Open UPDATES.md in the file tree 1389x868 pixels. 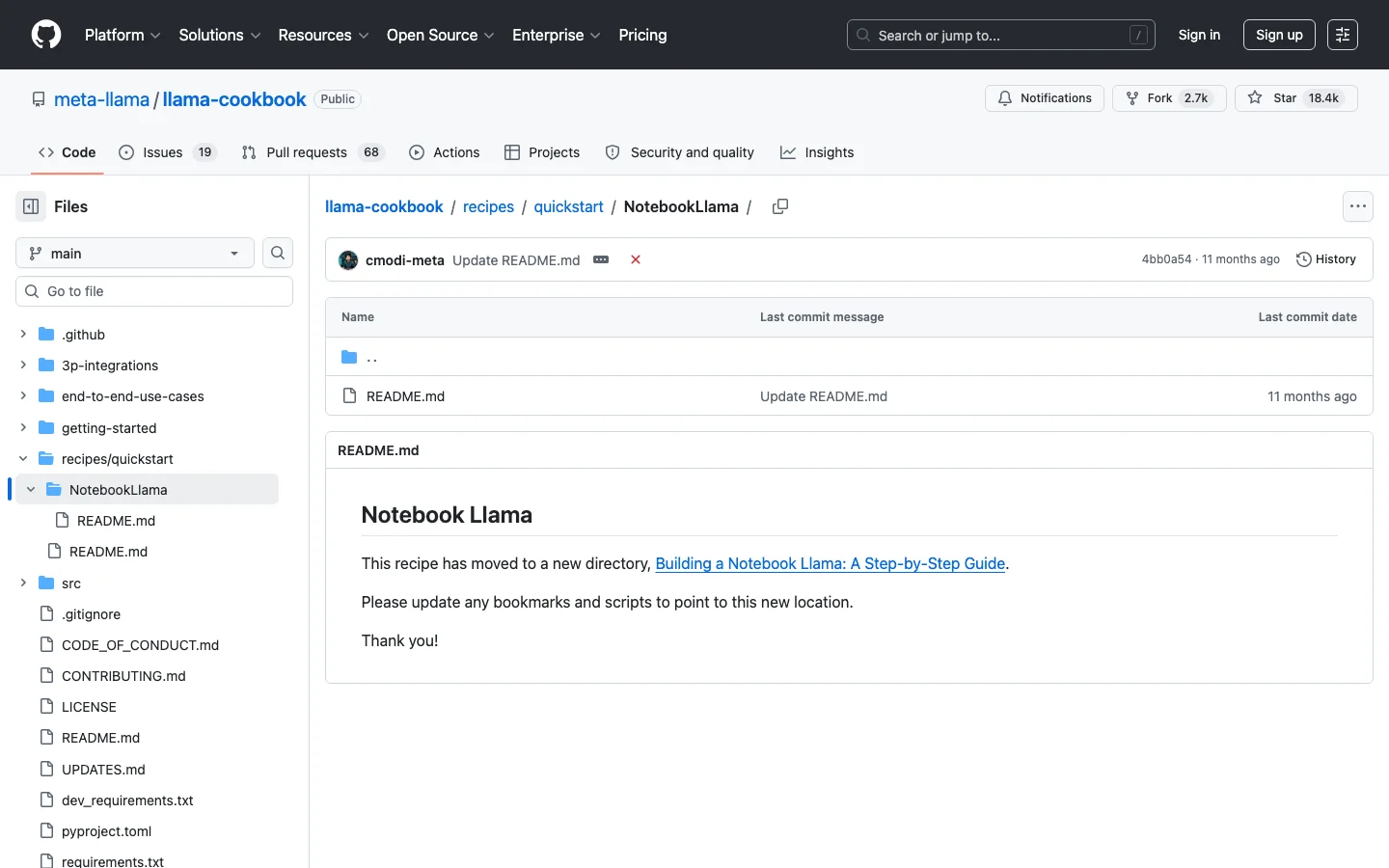click(103, 770)
